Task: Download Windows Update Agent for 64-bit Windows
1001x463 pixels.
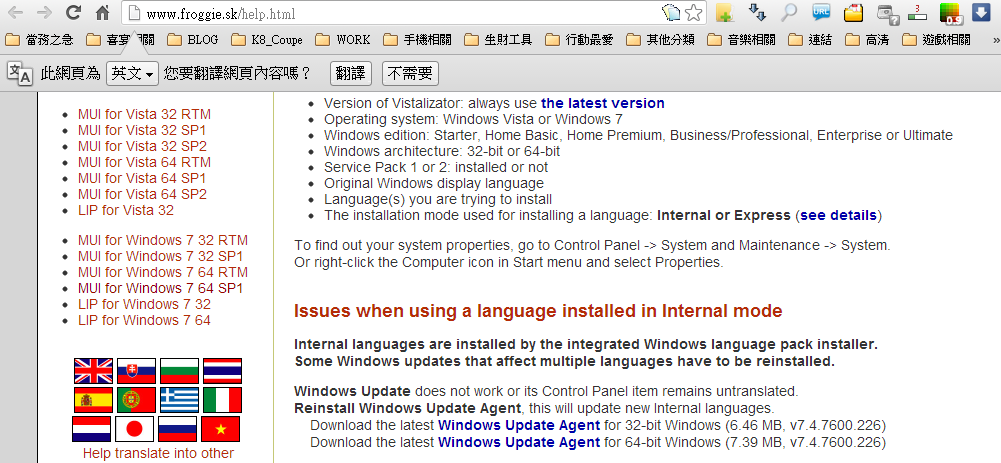Action: 519,442
